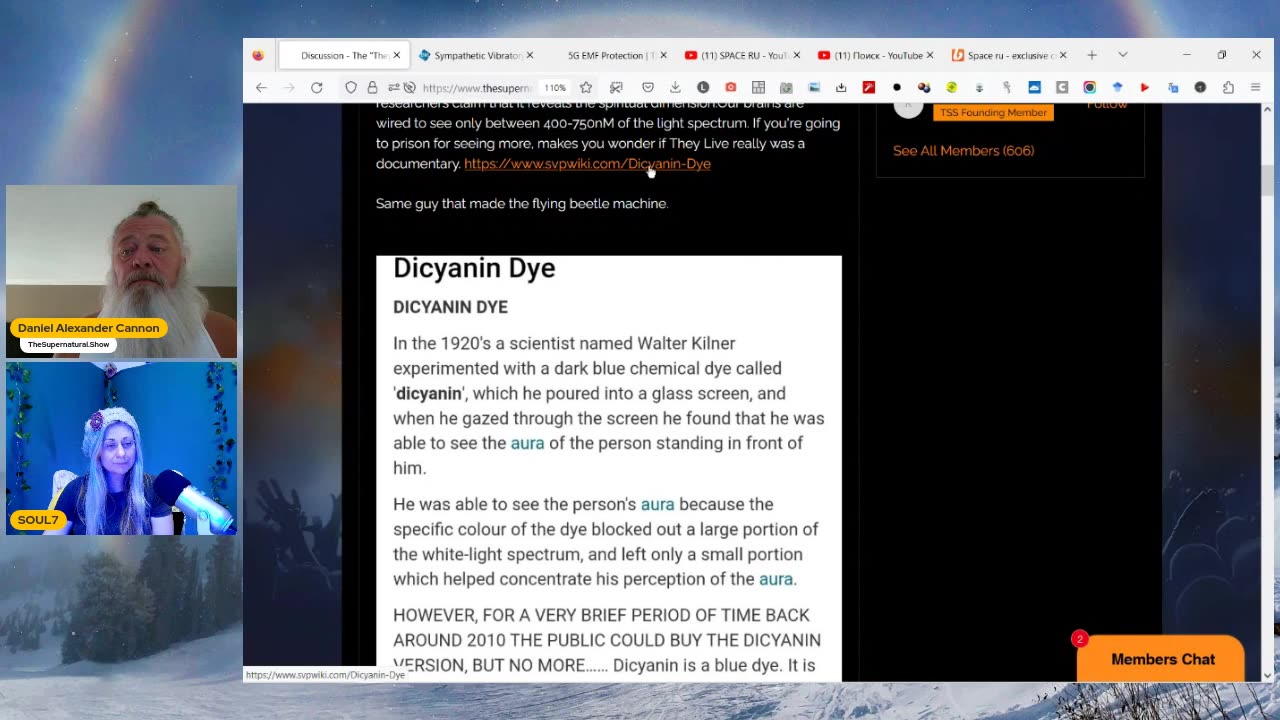Click the Dicyanin Dye article heading
Image resolution: width=1280 pixels, height=720 pixels.
pos(474,268)
